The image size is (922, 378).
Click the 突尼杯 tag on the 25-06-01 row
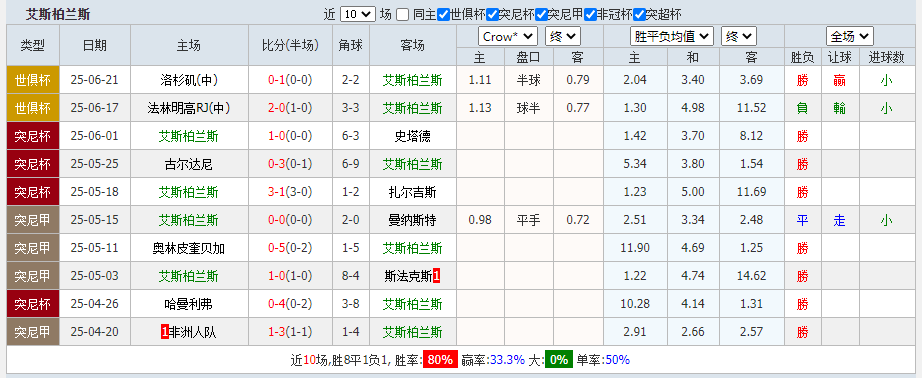pyautogui.click(x=32, y=136)
